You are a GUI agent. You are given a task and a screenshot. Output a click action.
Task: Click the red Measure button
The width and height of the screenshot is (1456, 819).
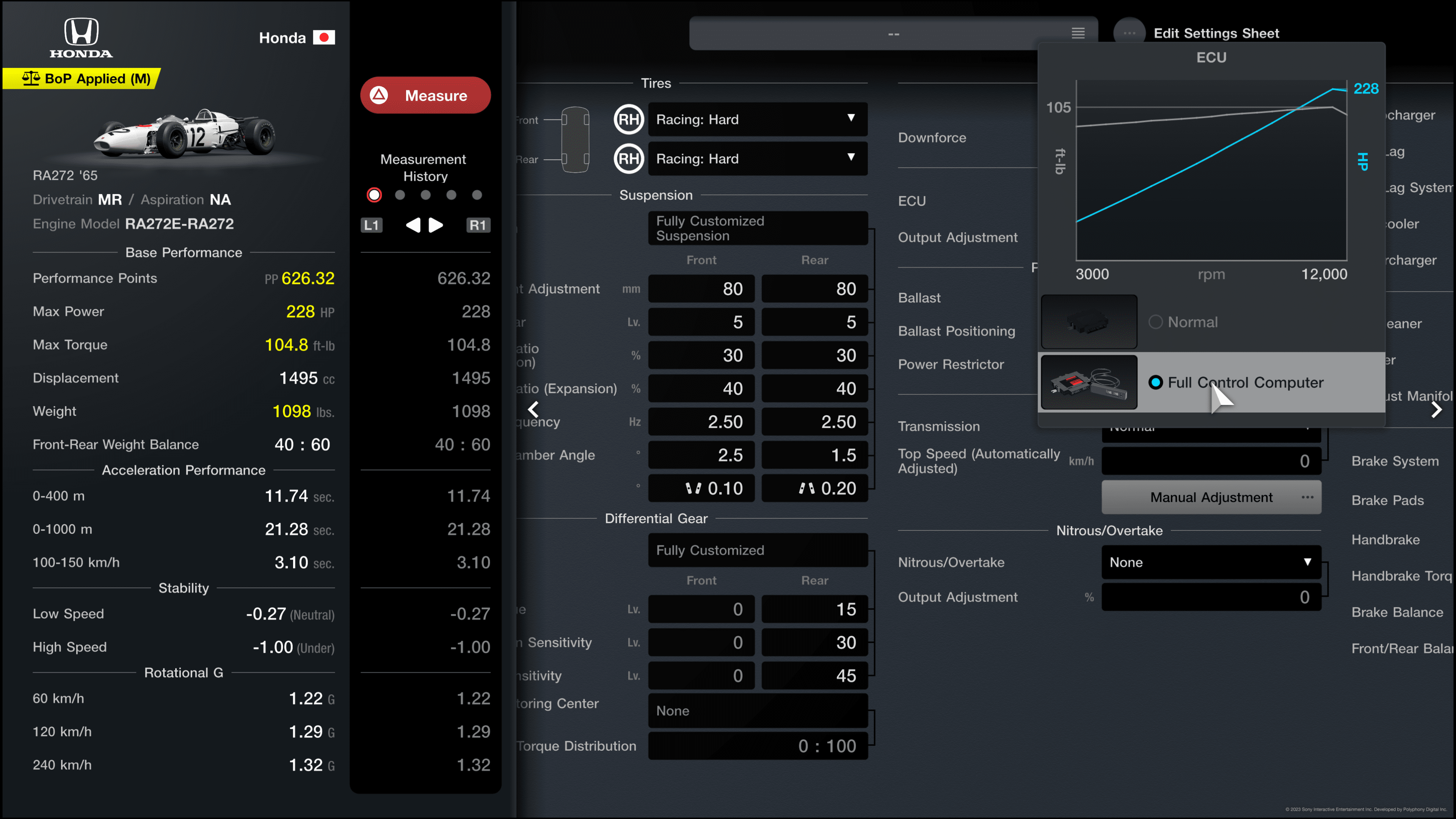(x=425, y=95)
